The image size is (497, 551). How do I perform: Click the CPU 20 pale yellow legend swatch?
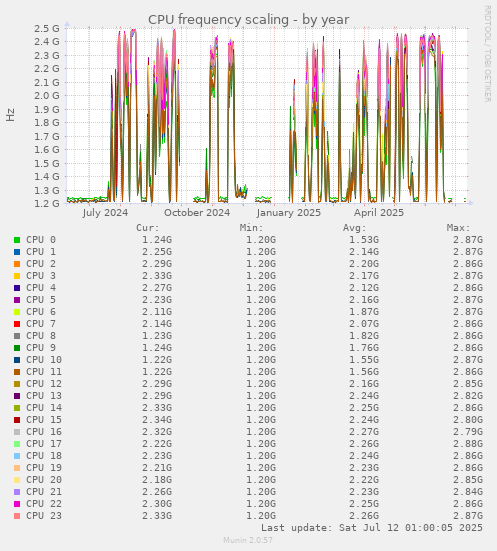17,480
